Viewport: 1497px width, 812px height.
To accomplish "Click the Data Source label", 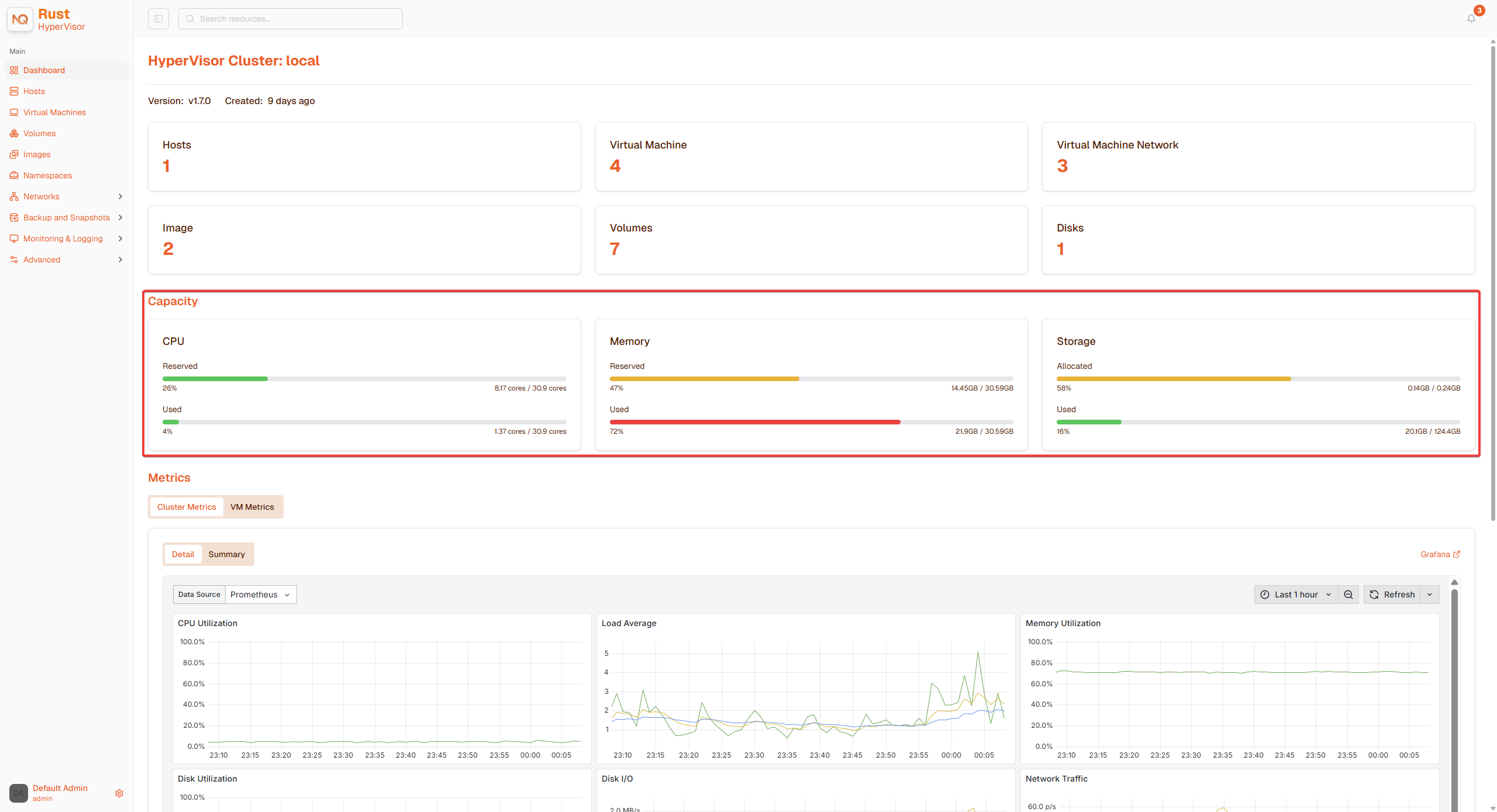I will click(199, 595).
